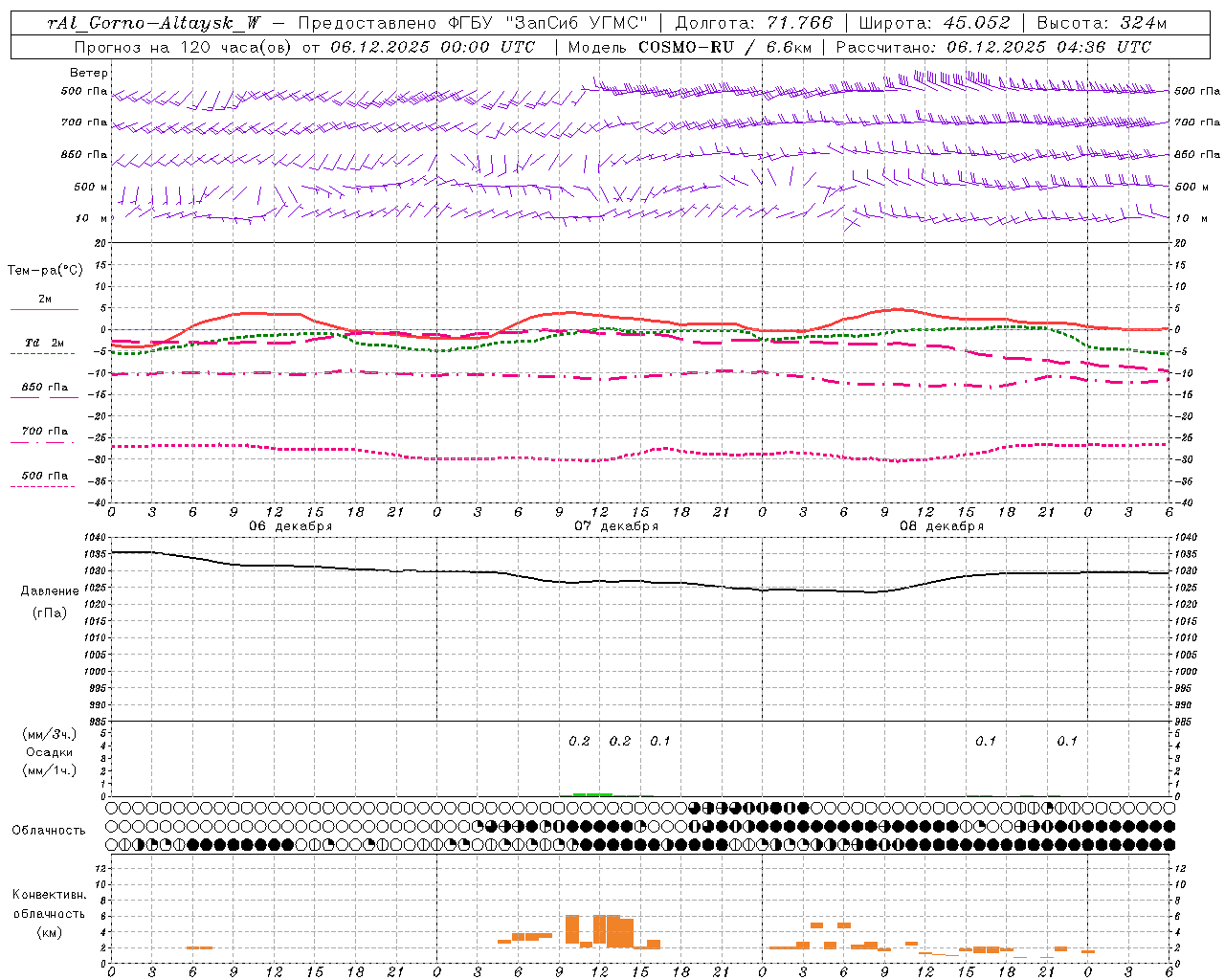1225x980 pixels.
Task: Click the 07 декабря date label
Action: pyautogui.click(x=616, y=526)
